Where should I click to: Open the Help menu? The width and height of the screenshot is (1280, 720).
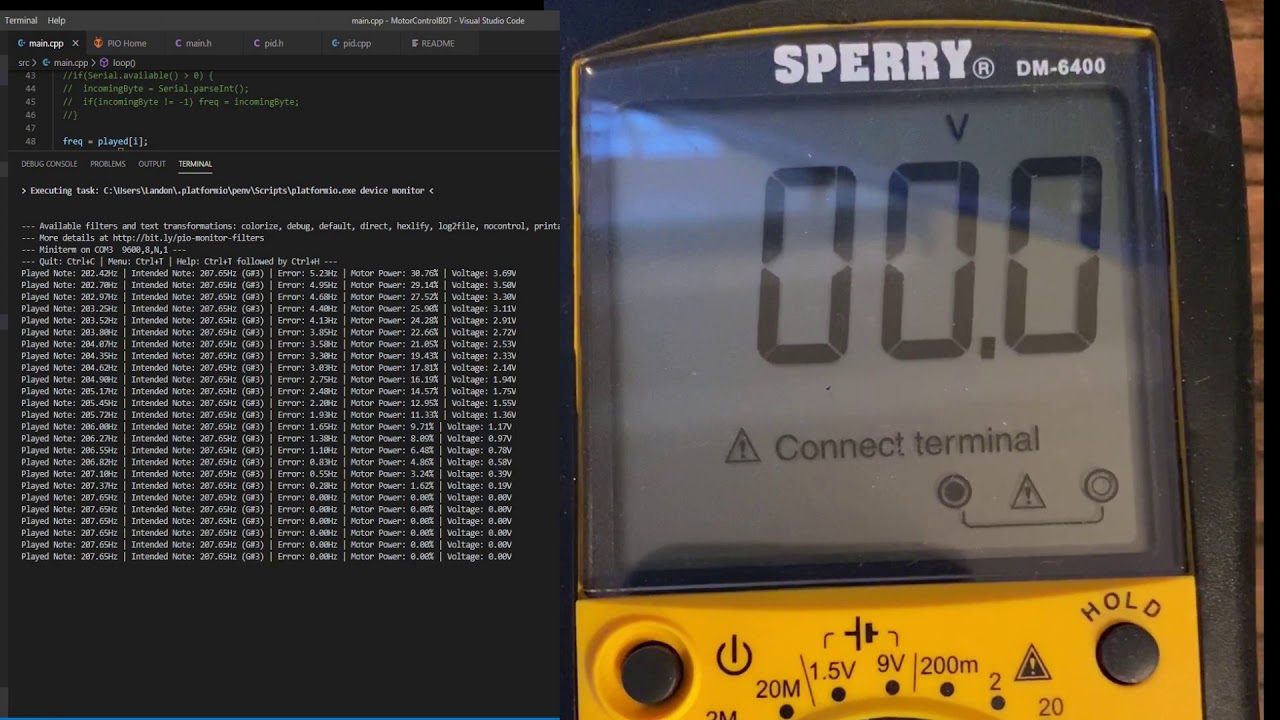(57, 20)
